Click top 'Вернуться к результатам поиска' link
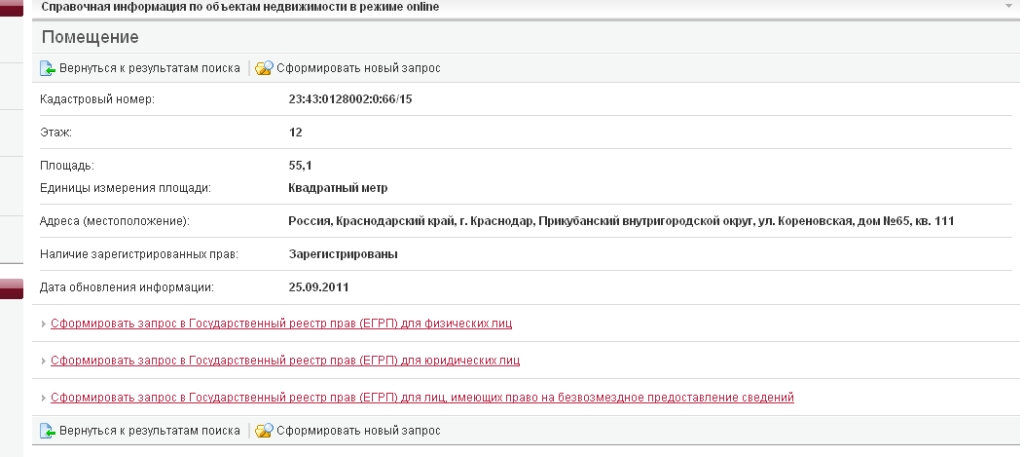The height and width of the screenshot is (457, 1024). (147, 69)
